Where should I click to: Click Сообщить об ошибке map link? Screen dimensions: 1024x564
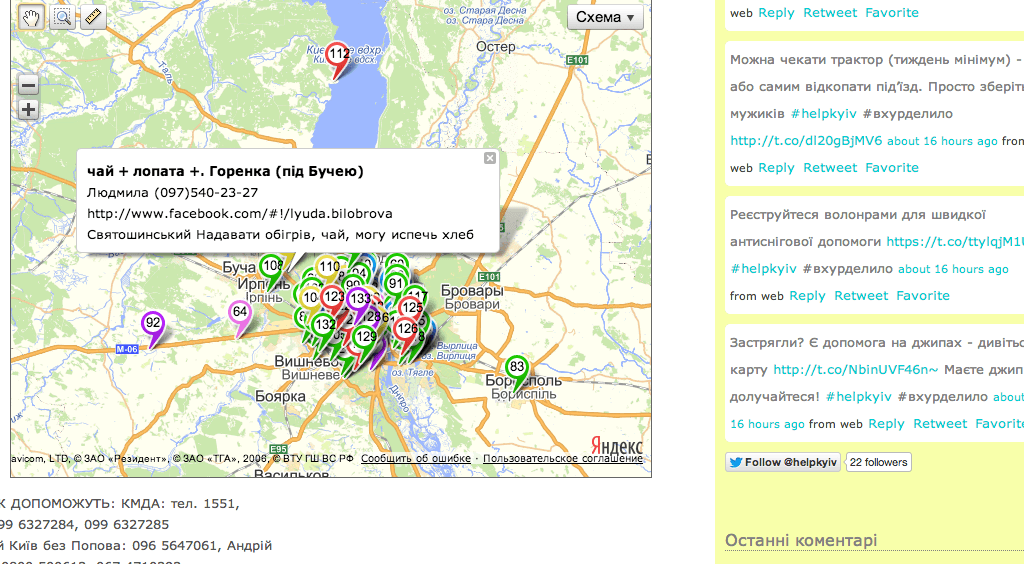tap(416, 459)
